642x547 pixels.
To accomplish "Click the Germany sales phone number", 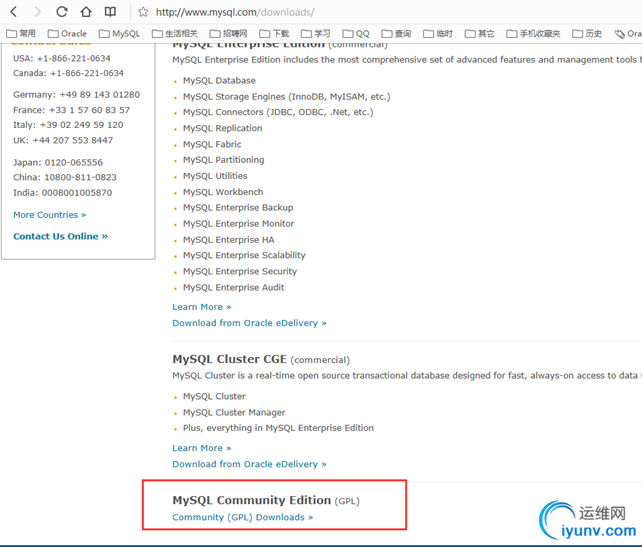I will (x=99, y=95).
